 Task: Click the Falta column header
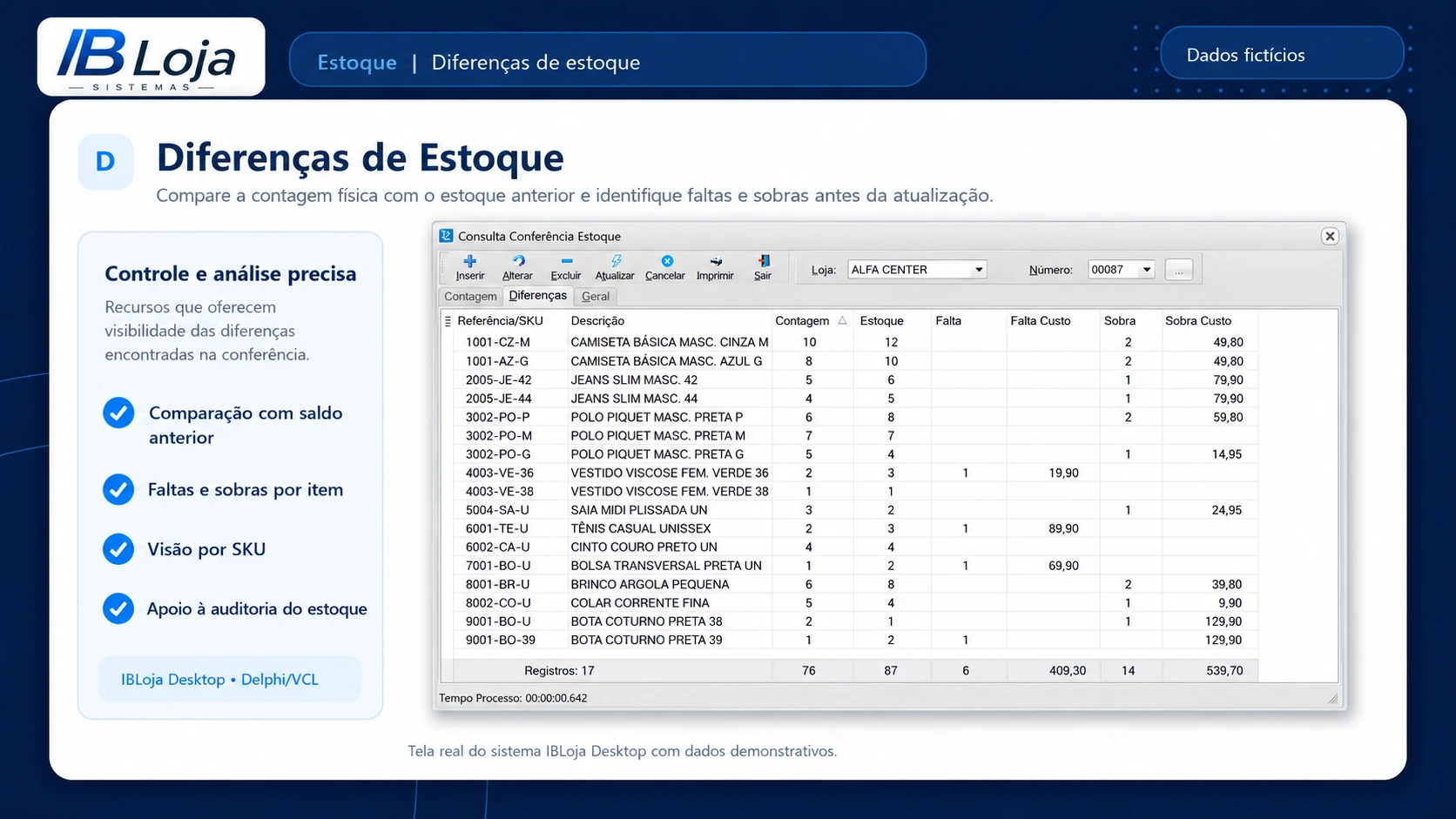948,321
